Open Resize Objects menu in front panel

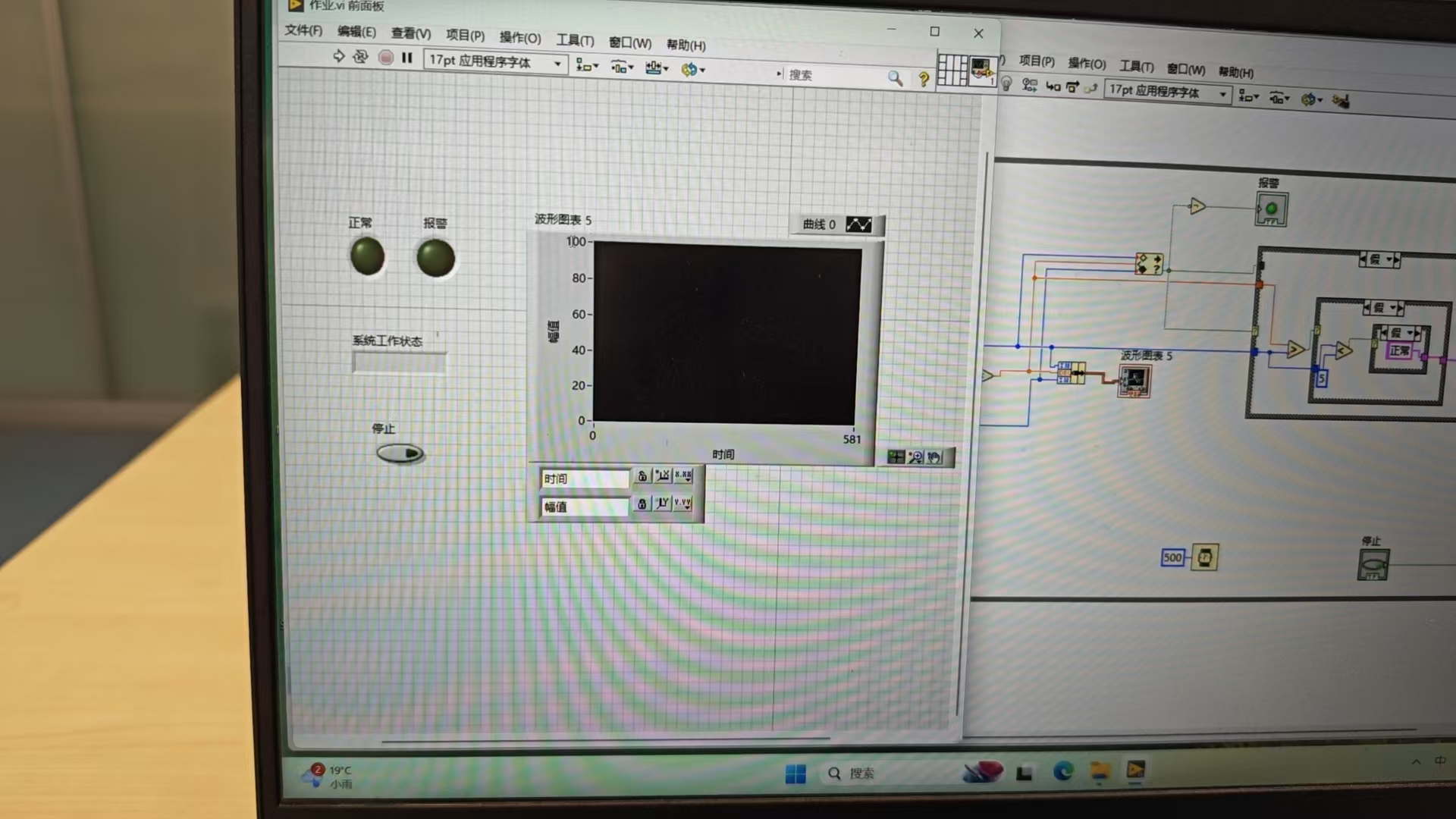coord(657,68)
